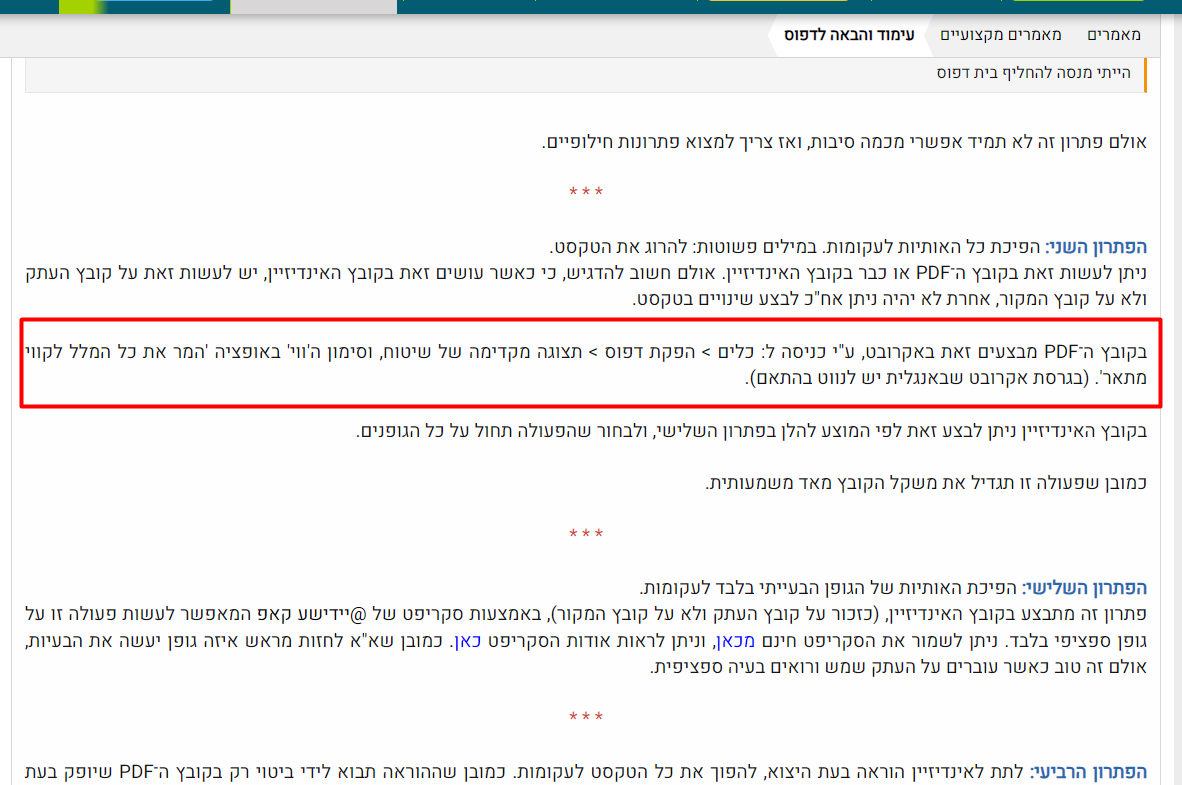Click the line starting אולם זה טוב כאשר עוברים
1182x785 pixels.
[899, 667]
